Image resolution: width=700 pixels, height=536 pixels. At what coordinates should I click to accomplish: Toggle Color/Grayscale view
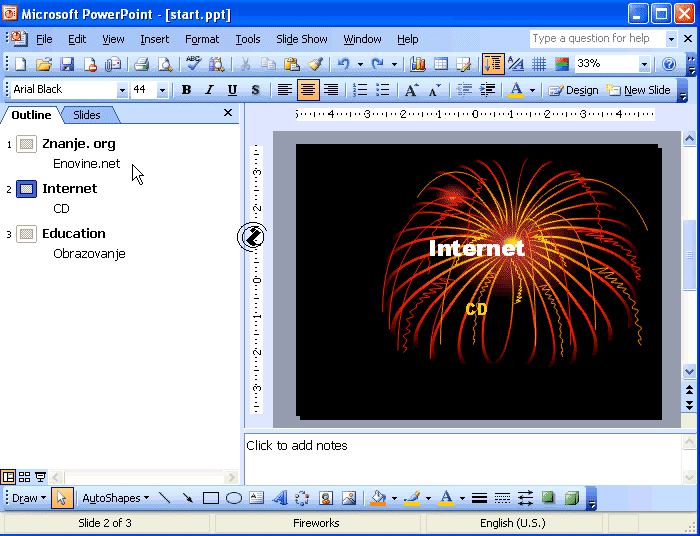[562, 64]
